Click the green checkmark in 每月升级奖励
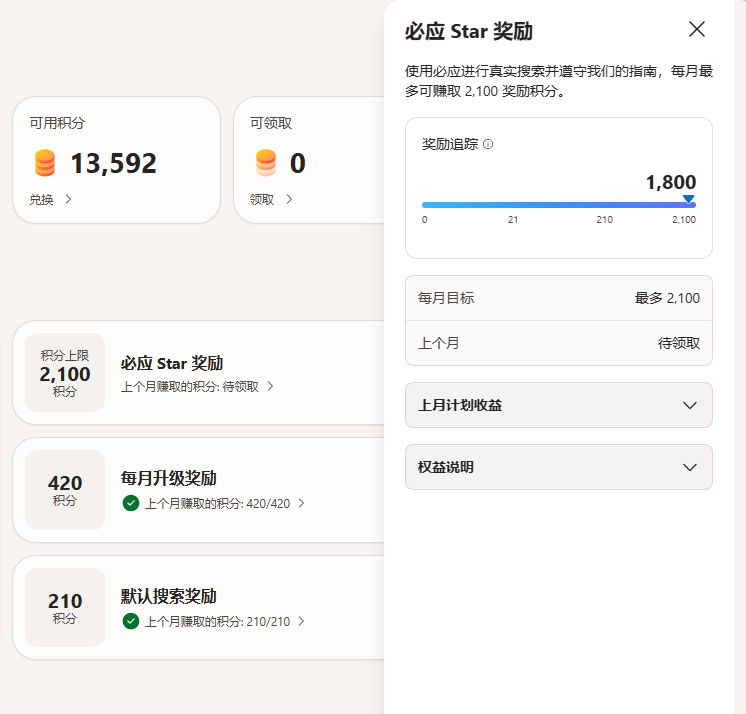The width and height of the screenshot is (746, 714). [131, 503]
